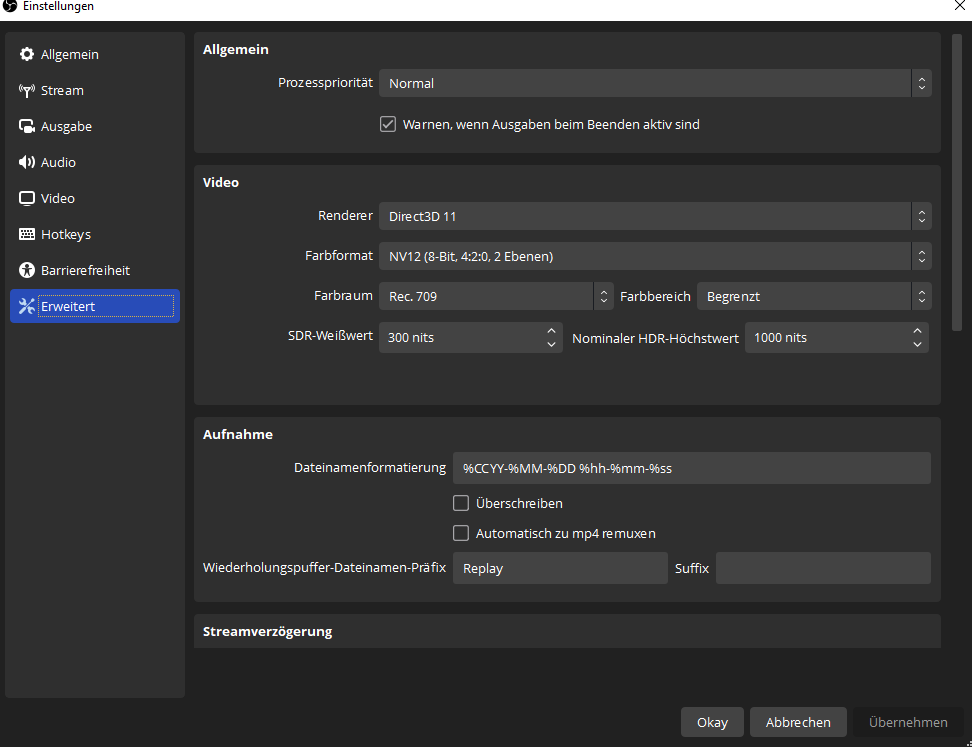Click the Audio speaker icon
This screenshot has width=972, height=747.
point(27,162)
